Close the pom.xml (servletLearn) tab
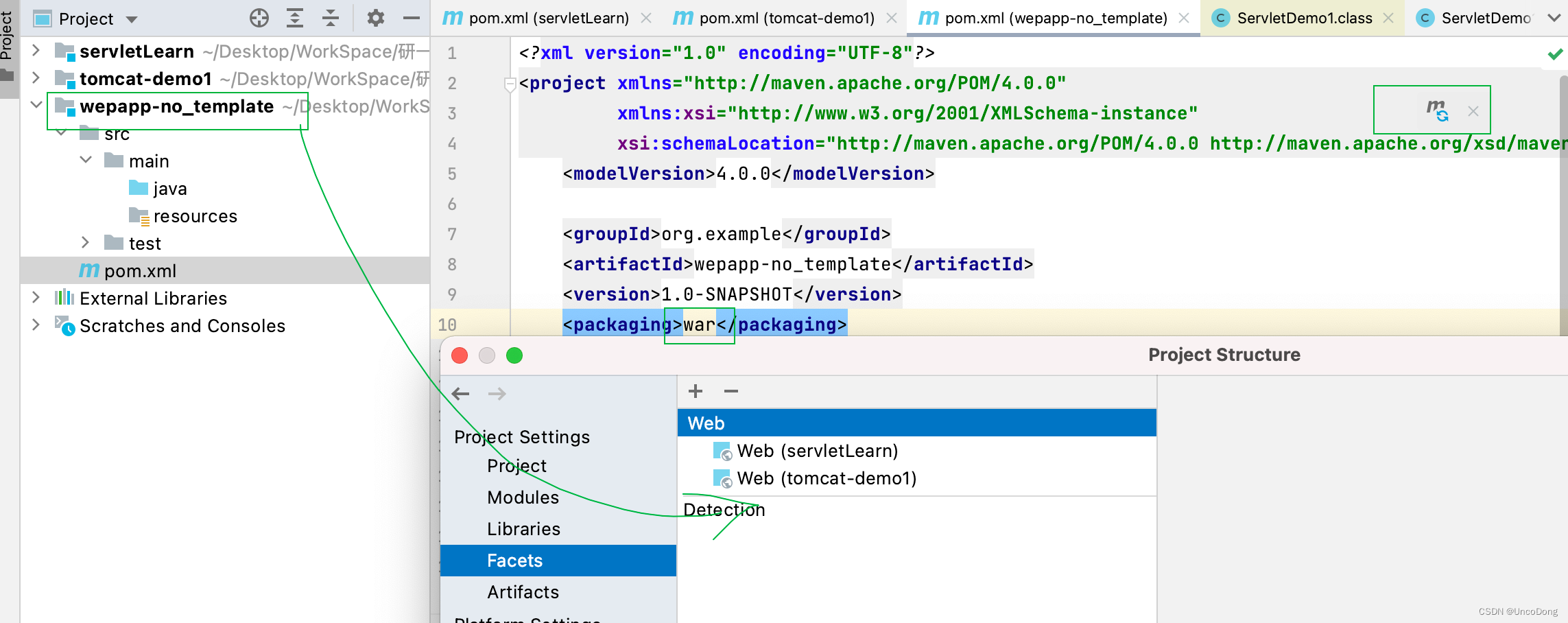1568x623 pixels. (x=646, y=19)
